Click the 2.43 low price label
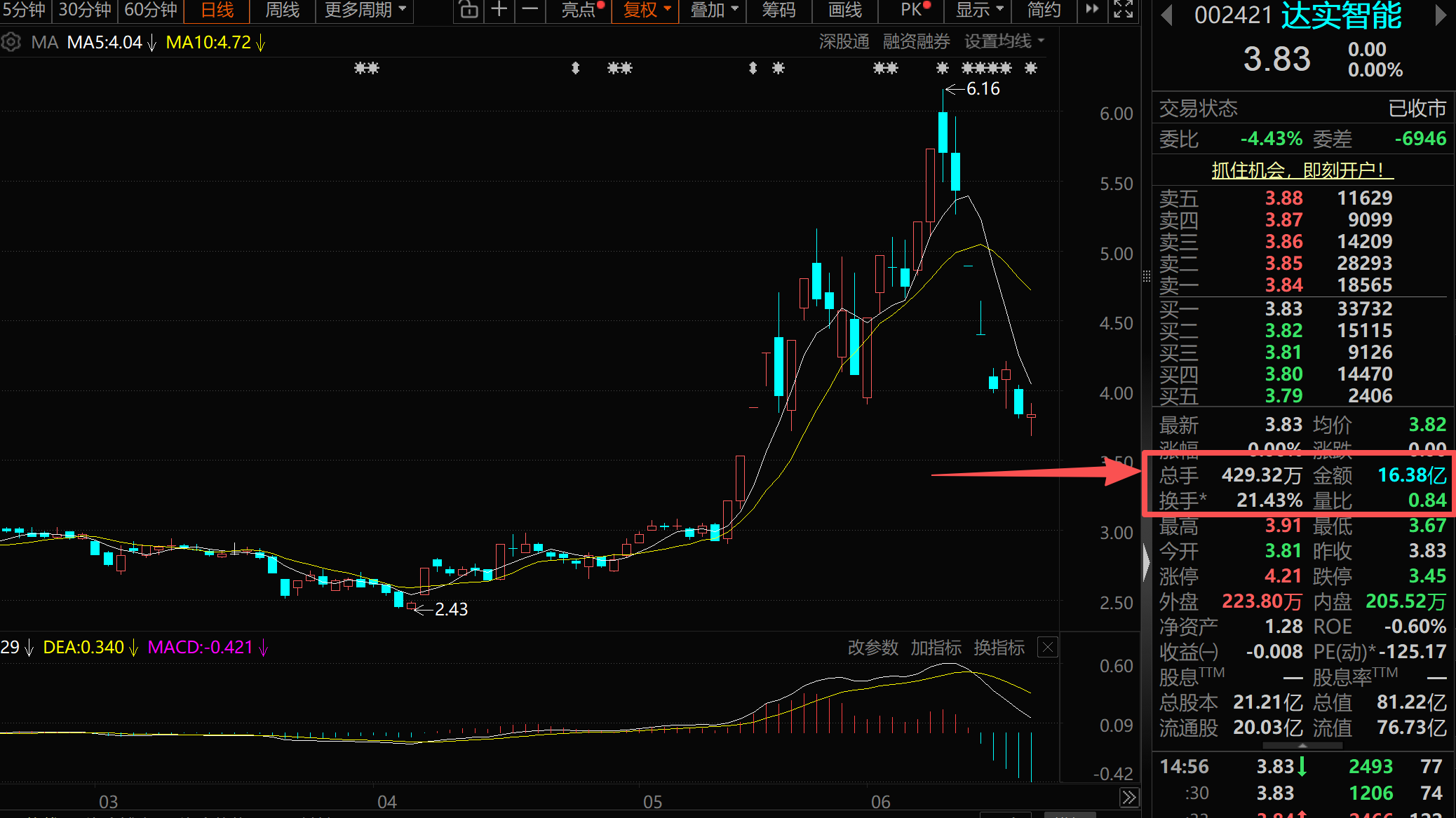Viewport: 1456px width, 818px height. click(x=451, y=609)
